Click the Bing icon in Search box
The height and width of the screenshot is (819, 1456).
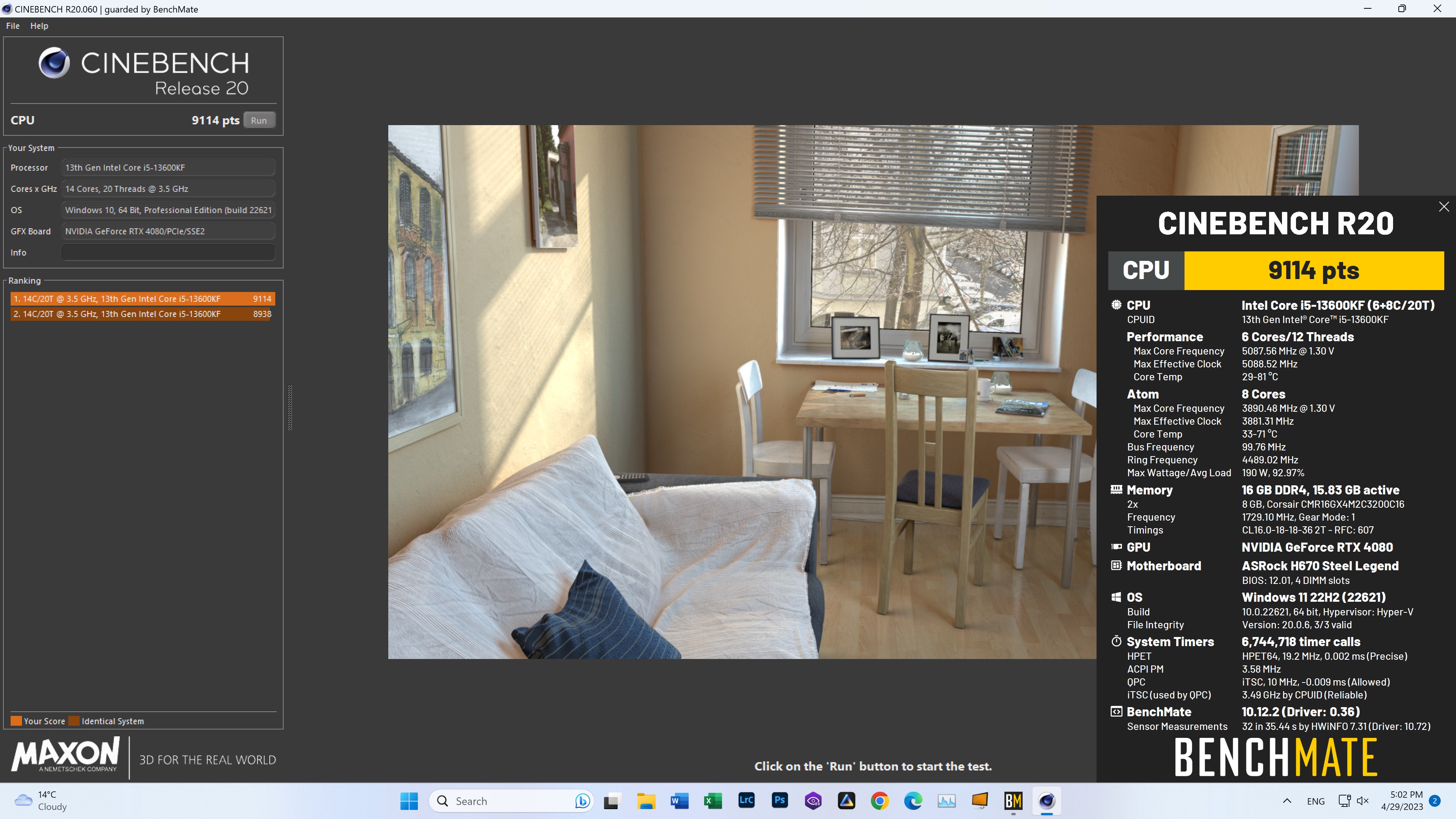[x=582, y=801]
